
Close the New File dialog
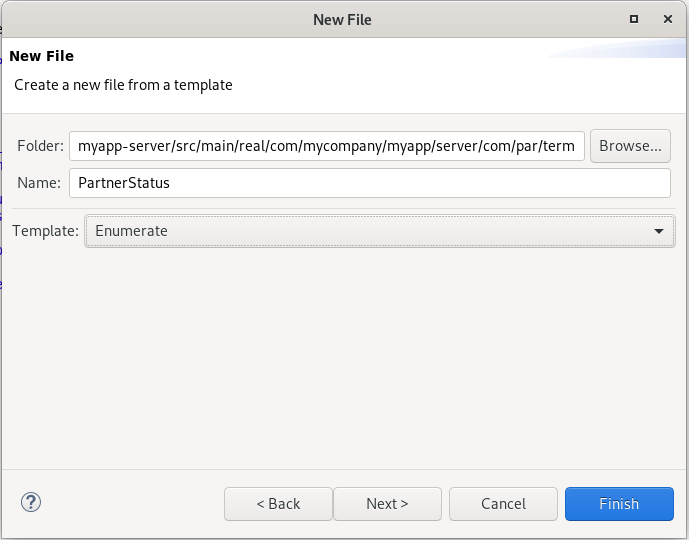(x=667, y=19)
